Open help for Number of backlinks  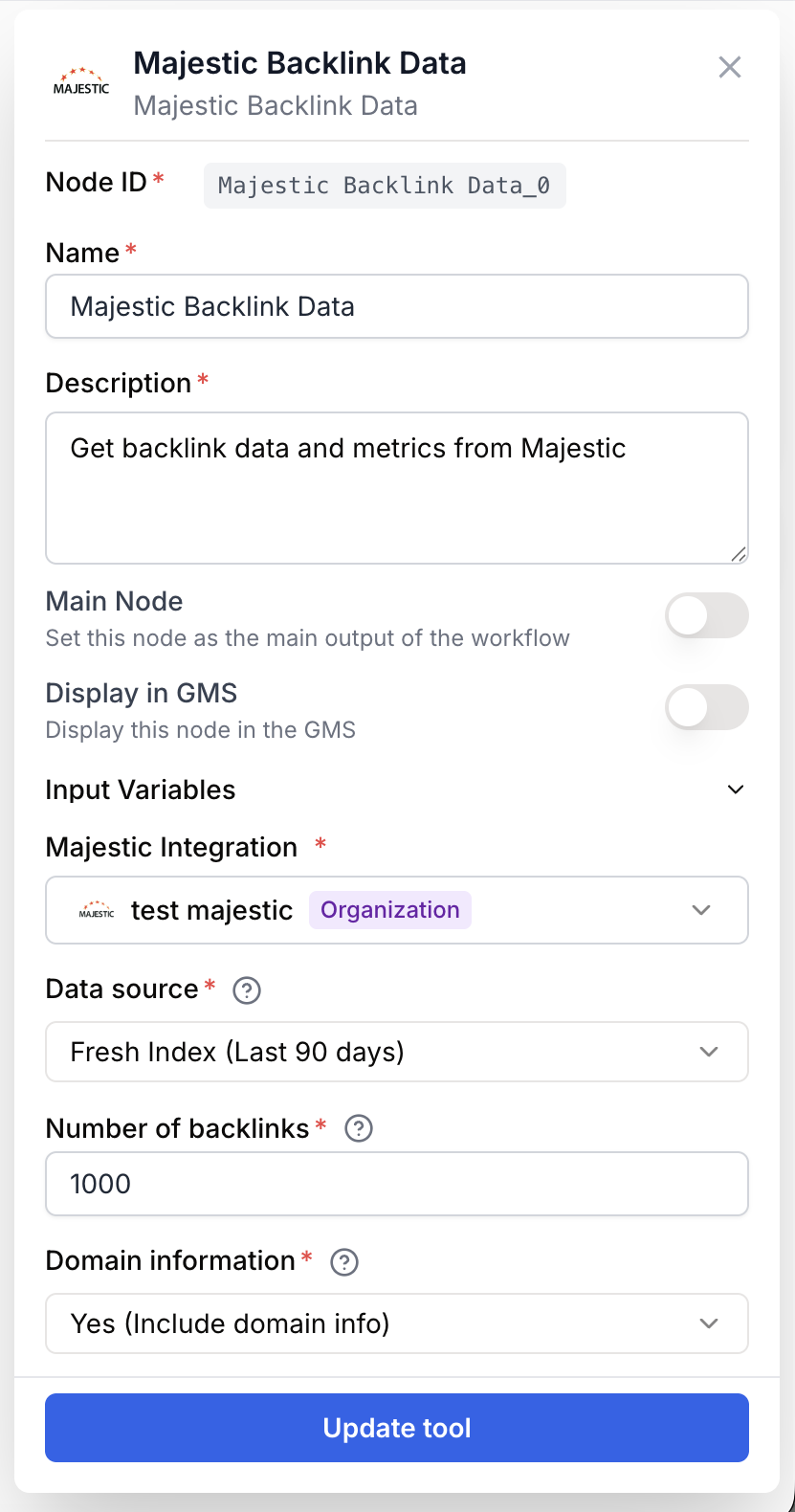pyautogui.click(x=359, y=1129)
